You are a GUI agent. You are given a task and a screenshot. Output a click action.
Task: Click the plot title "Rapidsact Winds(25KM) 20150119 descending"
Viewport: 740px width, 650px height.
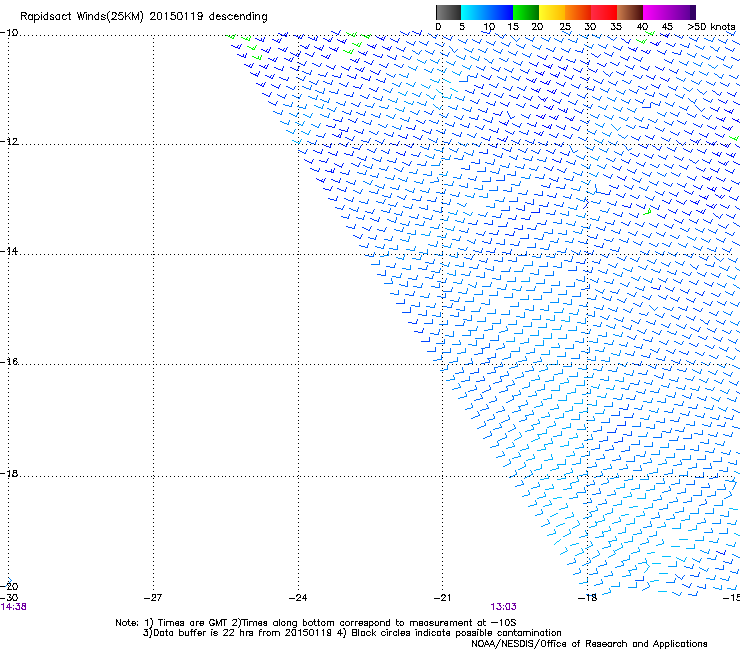[x=143, y=17]
